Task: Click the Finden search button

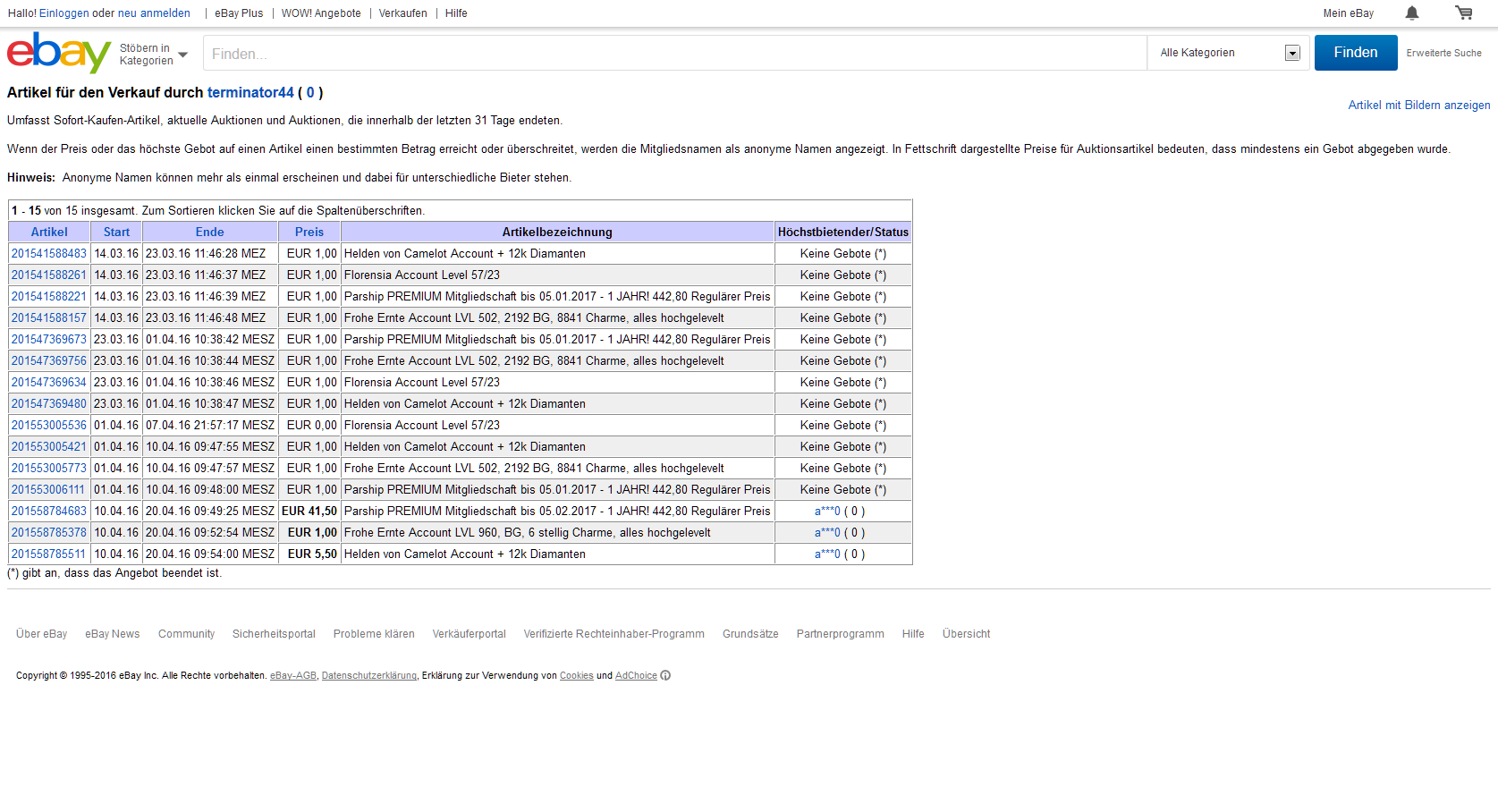Action: tap(1356, 53)
